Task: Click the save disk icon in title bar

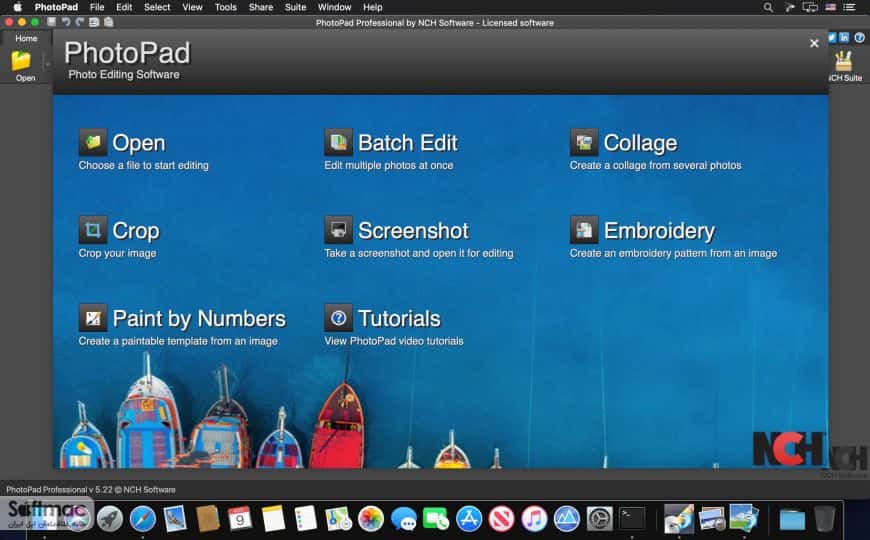Action: point(52,22)
